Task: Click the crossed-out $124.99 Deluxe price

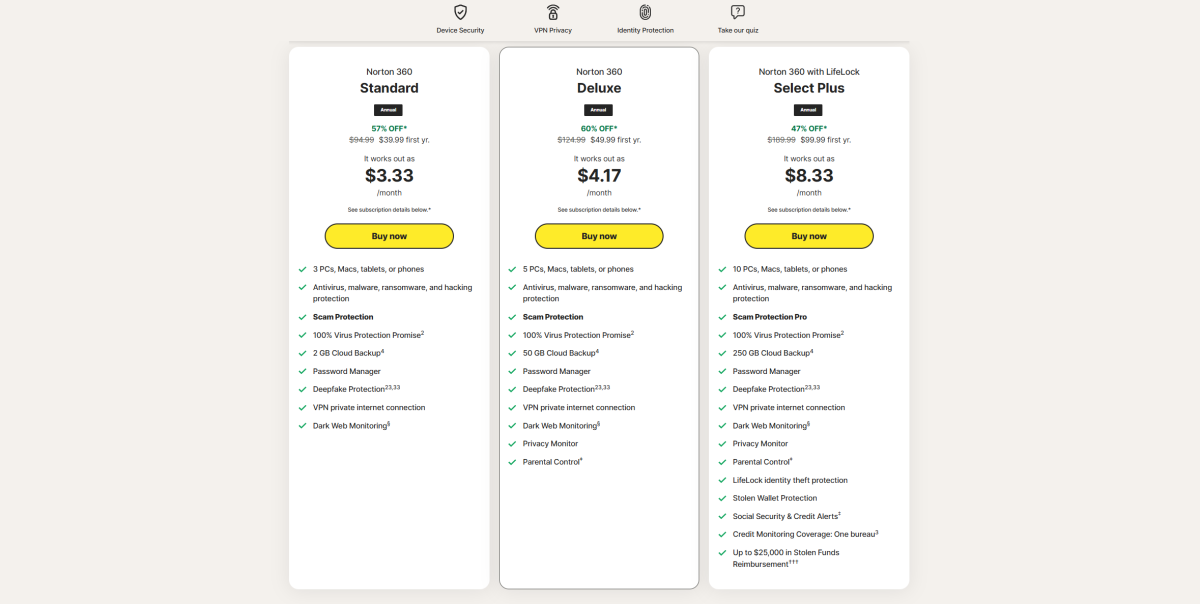Action: coord(573,140)
